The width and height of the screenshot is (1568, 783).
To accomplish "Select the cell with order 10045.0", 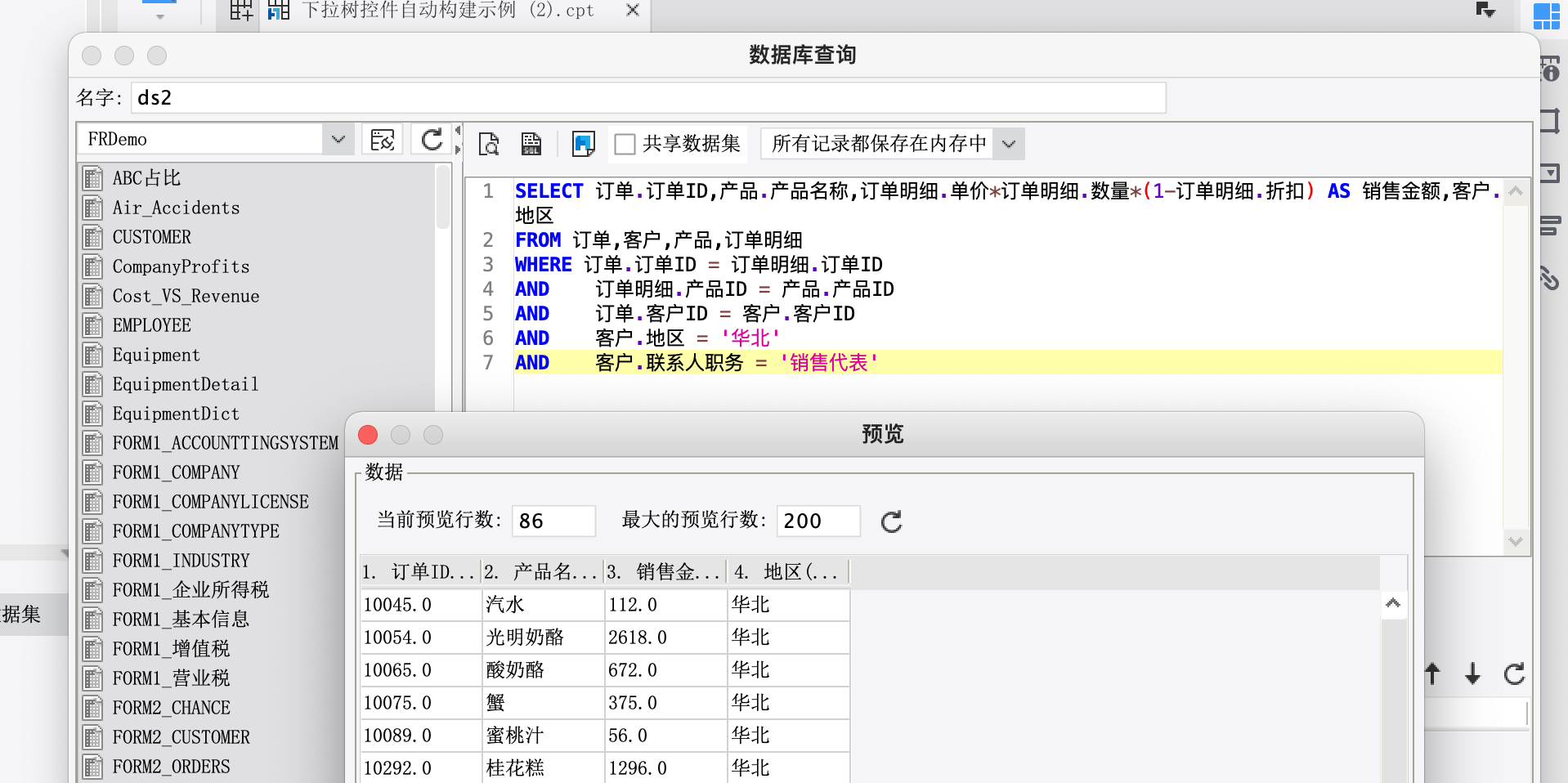I will 421,605.
